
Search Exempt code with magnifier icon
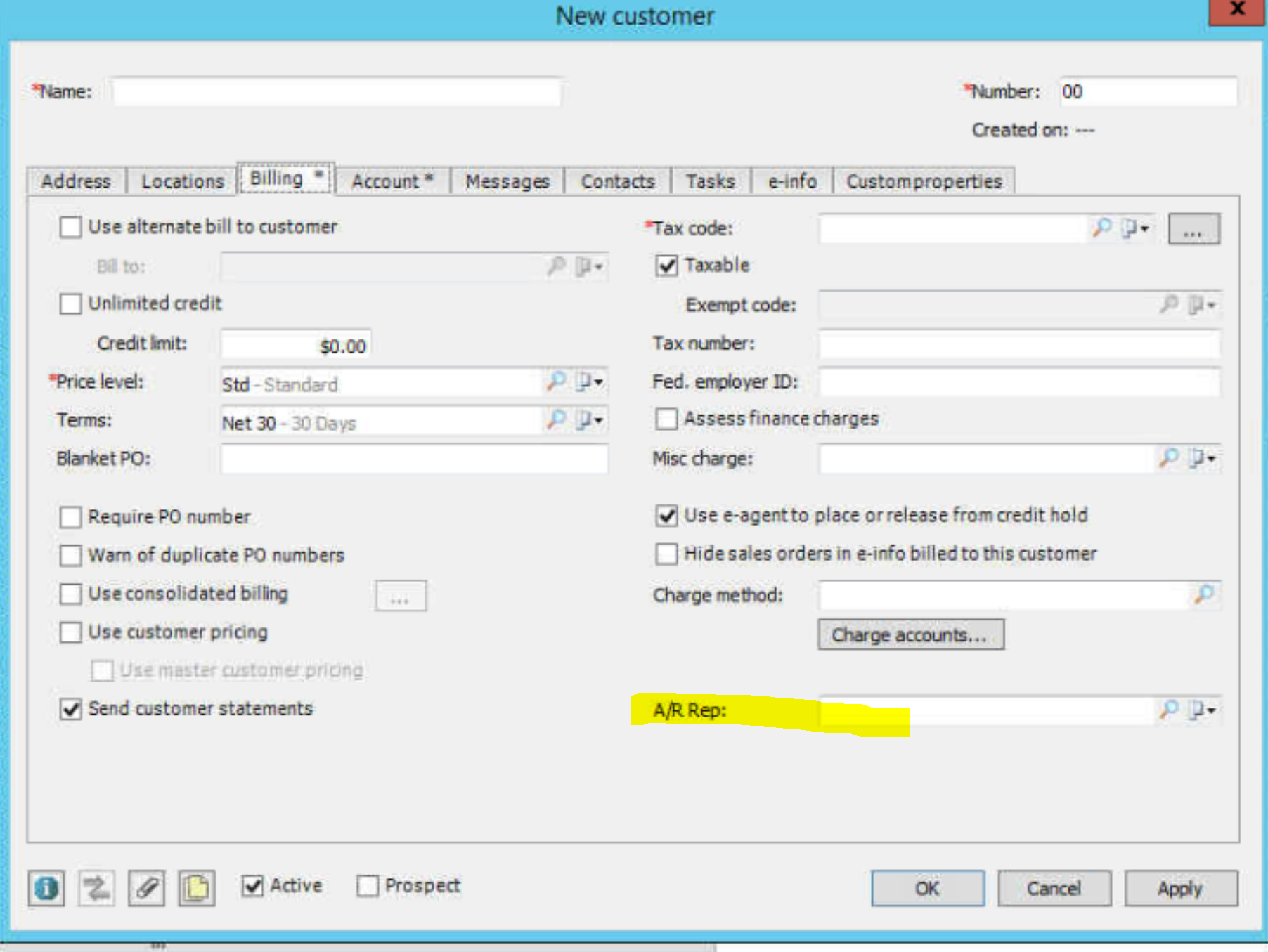(1168, 305)
